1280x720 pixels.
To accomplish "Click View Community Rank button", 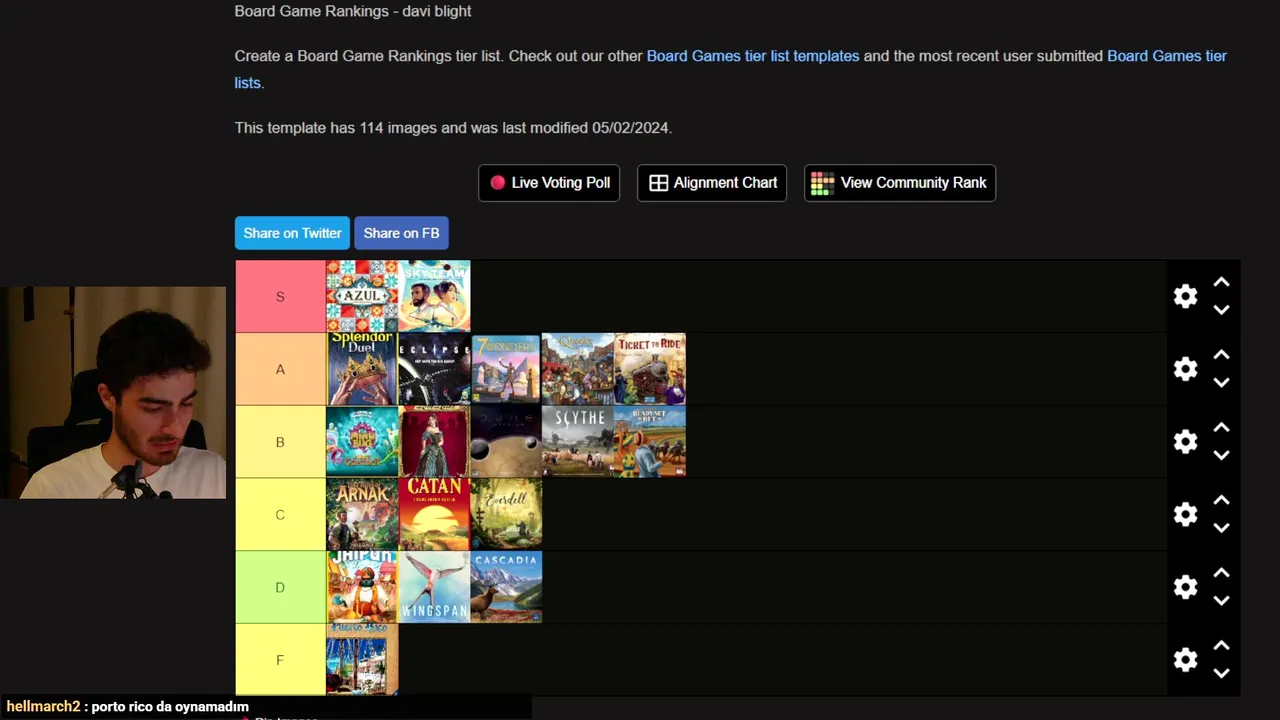I will (900, 183).
